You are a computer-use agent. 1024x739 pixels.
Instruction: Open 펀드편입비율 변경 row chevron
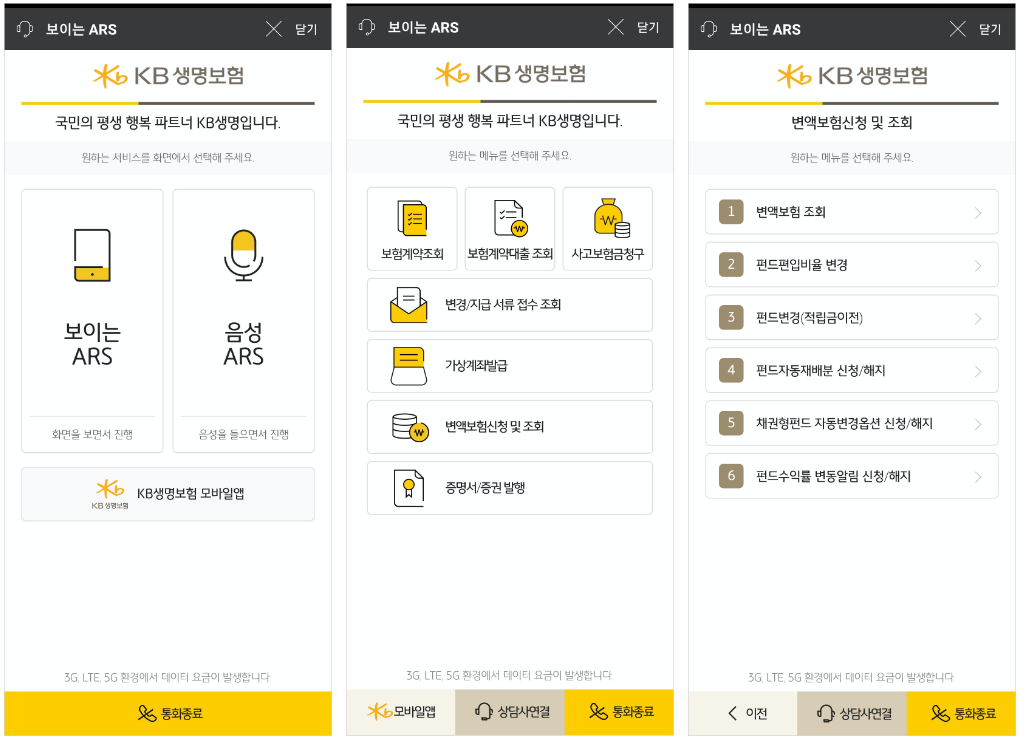pyautogui.click(x=978, y=266)
